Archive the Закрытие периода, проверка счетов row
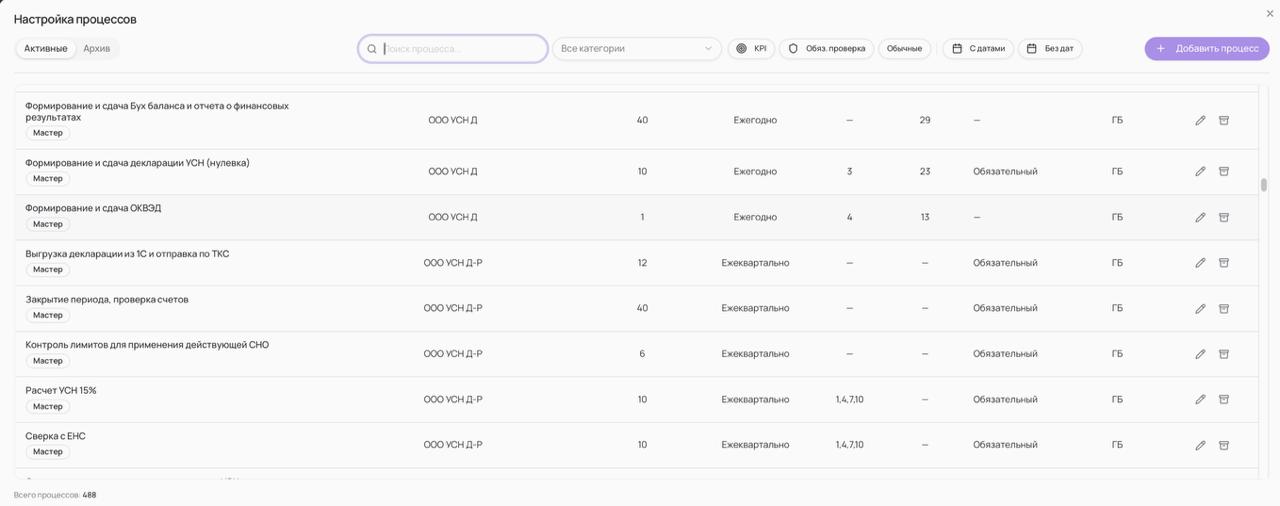1280x506 pixels. pyautogui.click(x=1223, y=308)
